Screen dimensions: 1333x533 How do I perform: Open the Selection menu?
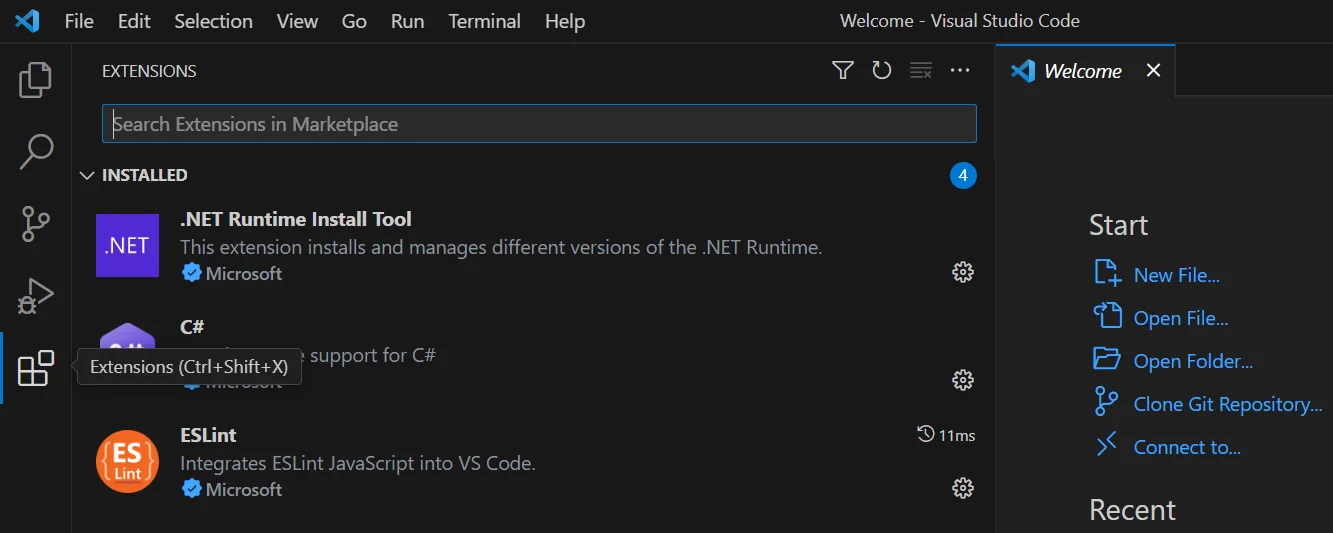[x=213, y=21]
